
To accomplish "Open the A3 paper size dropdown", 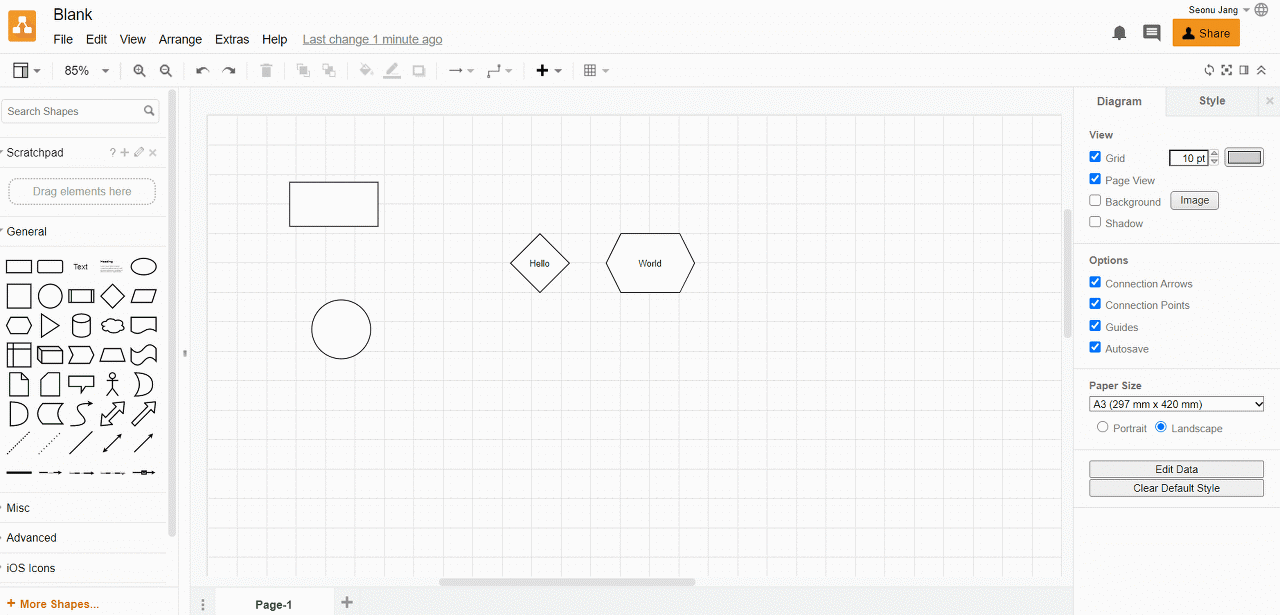I will [x=1177, y=404].
